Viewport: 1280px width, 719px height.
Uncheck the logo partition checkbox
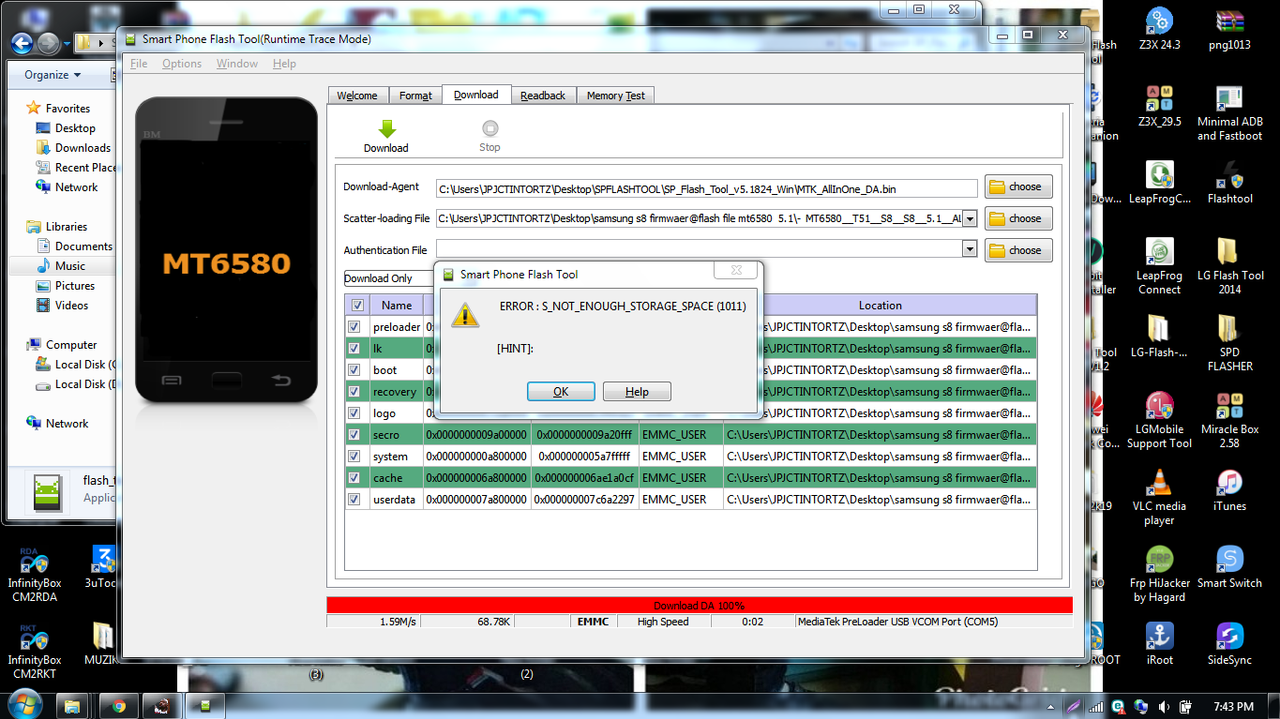(x=353, y=413)
